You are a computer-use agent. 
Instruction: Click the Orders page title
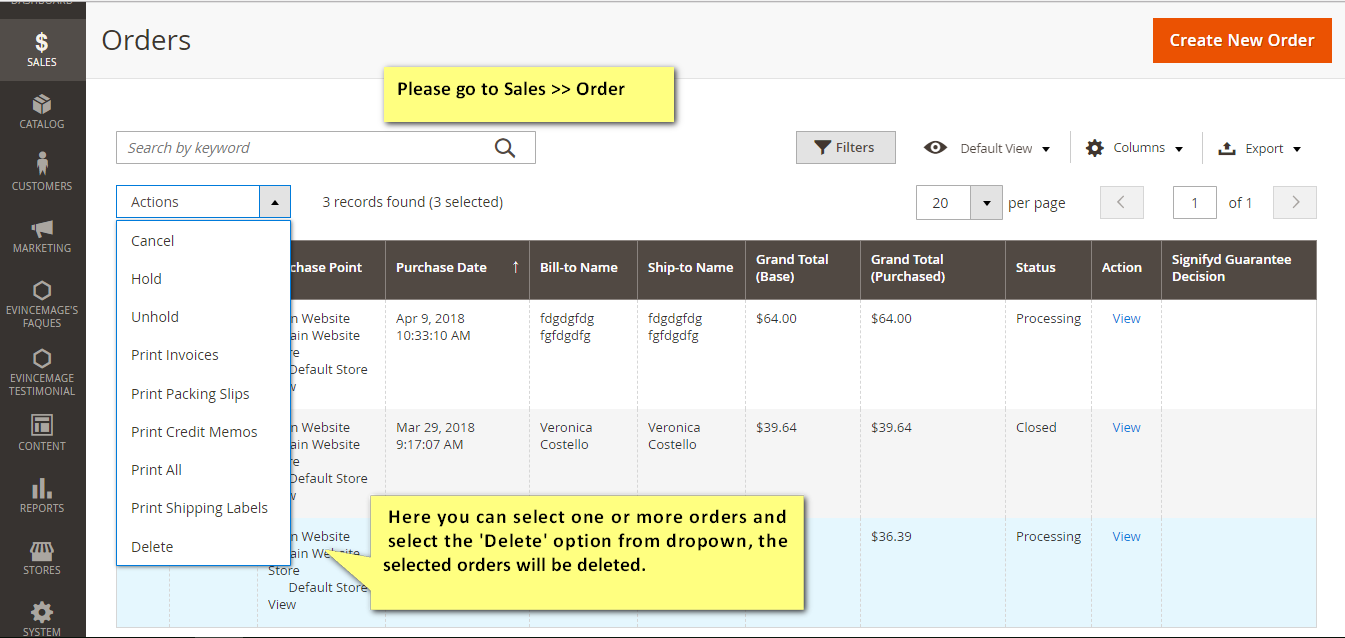click(146, 40)
